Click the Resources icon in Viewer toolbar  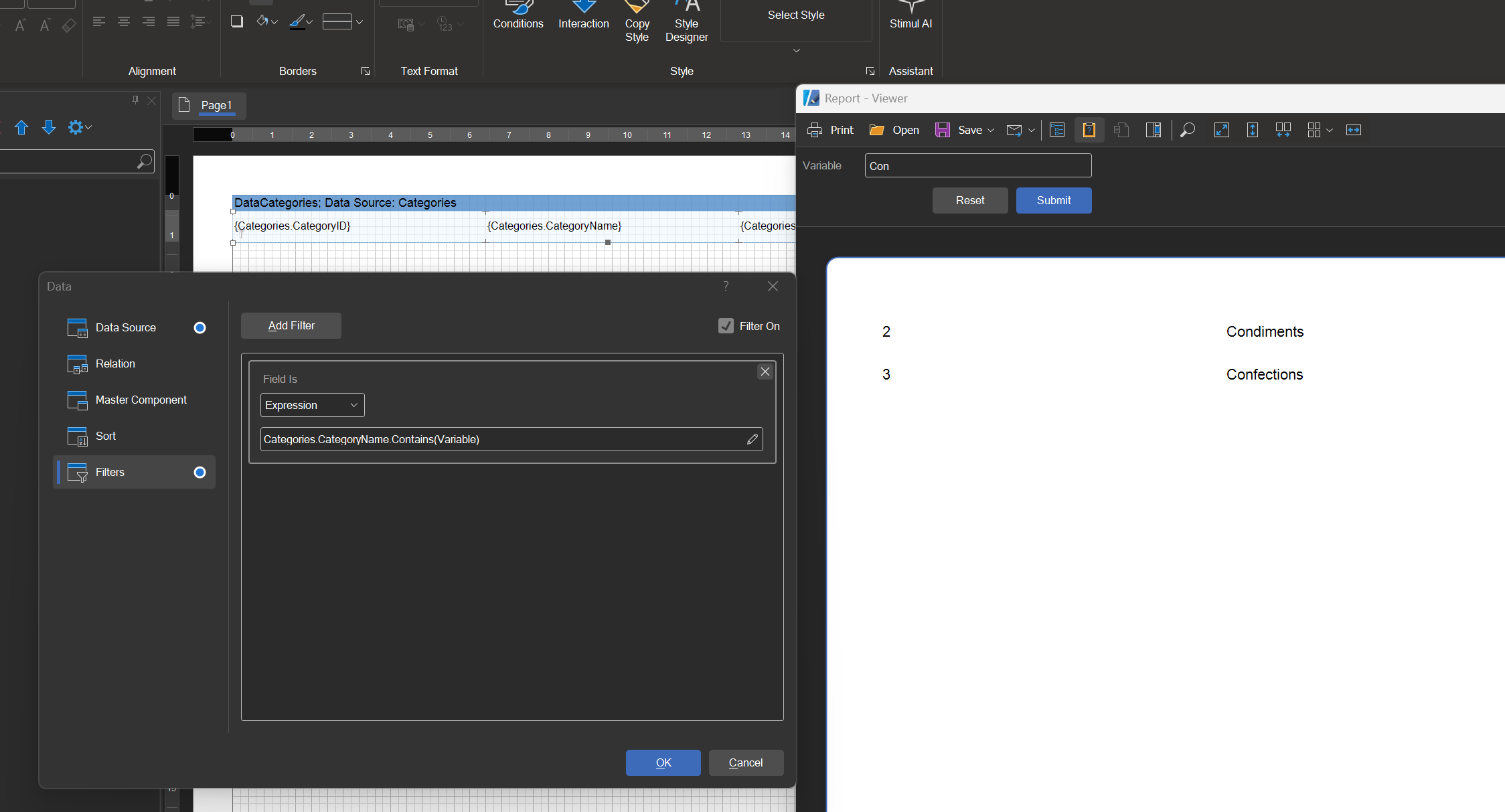point(1121,130)
